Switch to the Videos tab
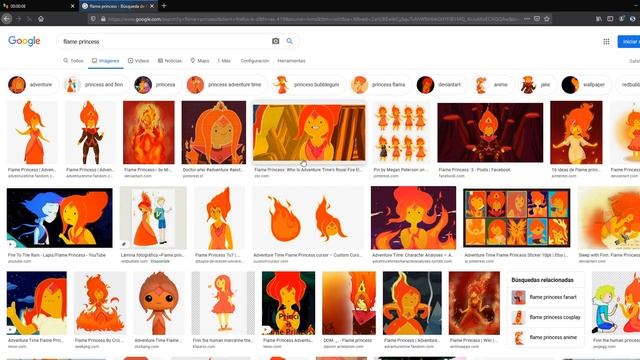 138,61
